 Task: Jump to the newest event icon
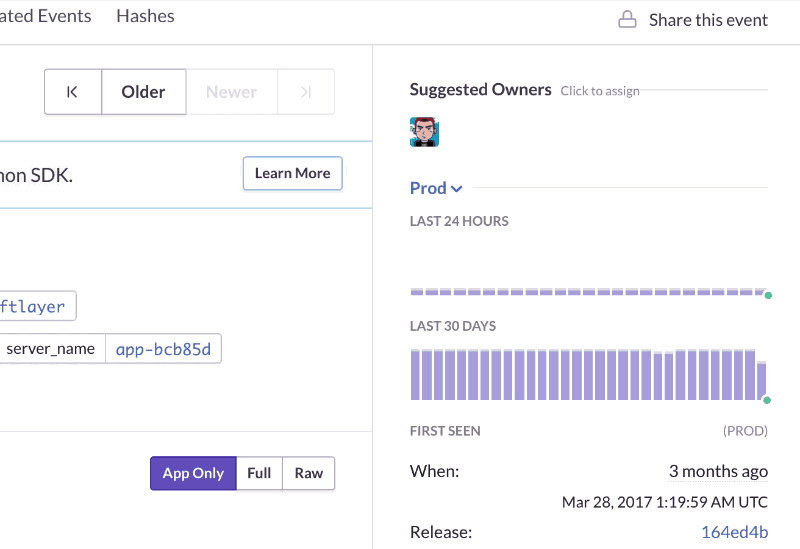[306, 92]
